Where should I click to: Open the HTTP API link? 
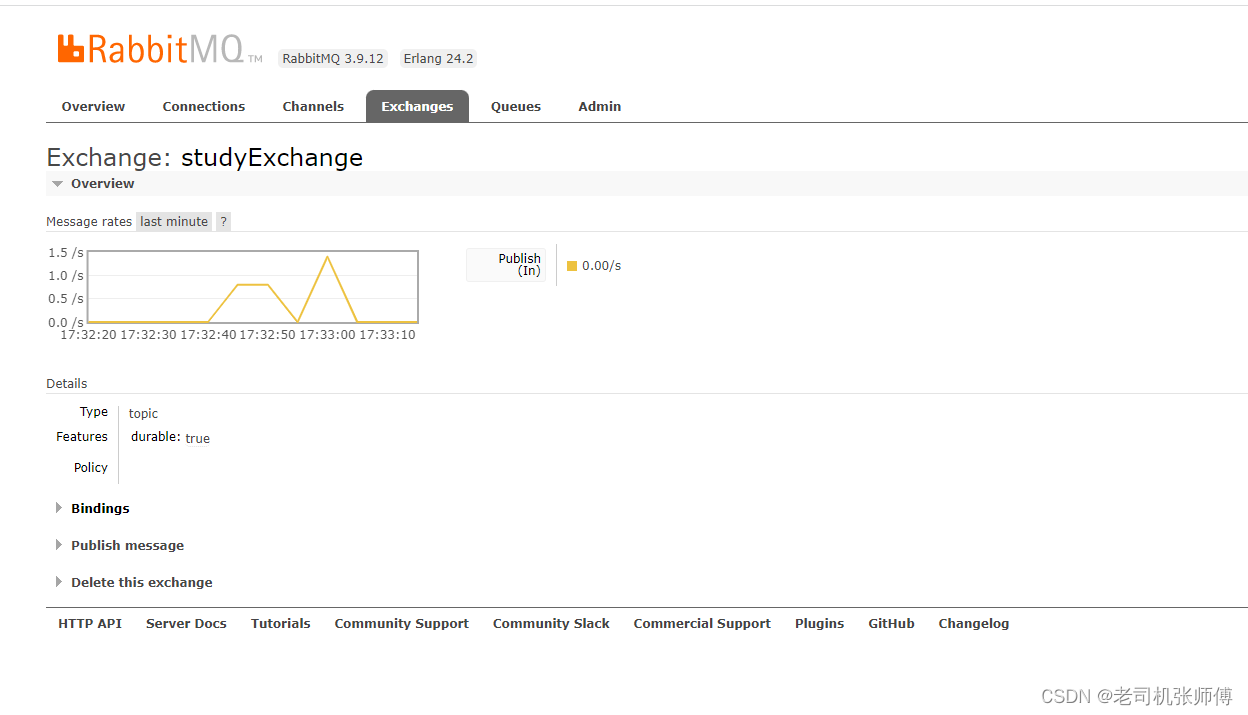[90, 623]
